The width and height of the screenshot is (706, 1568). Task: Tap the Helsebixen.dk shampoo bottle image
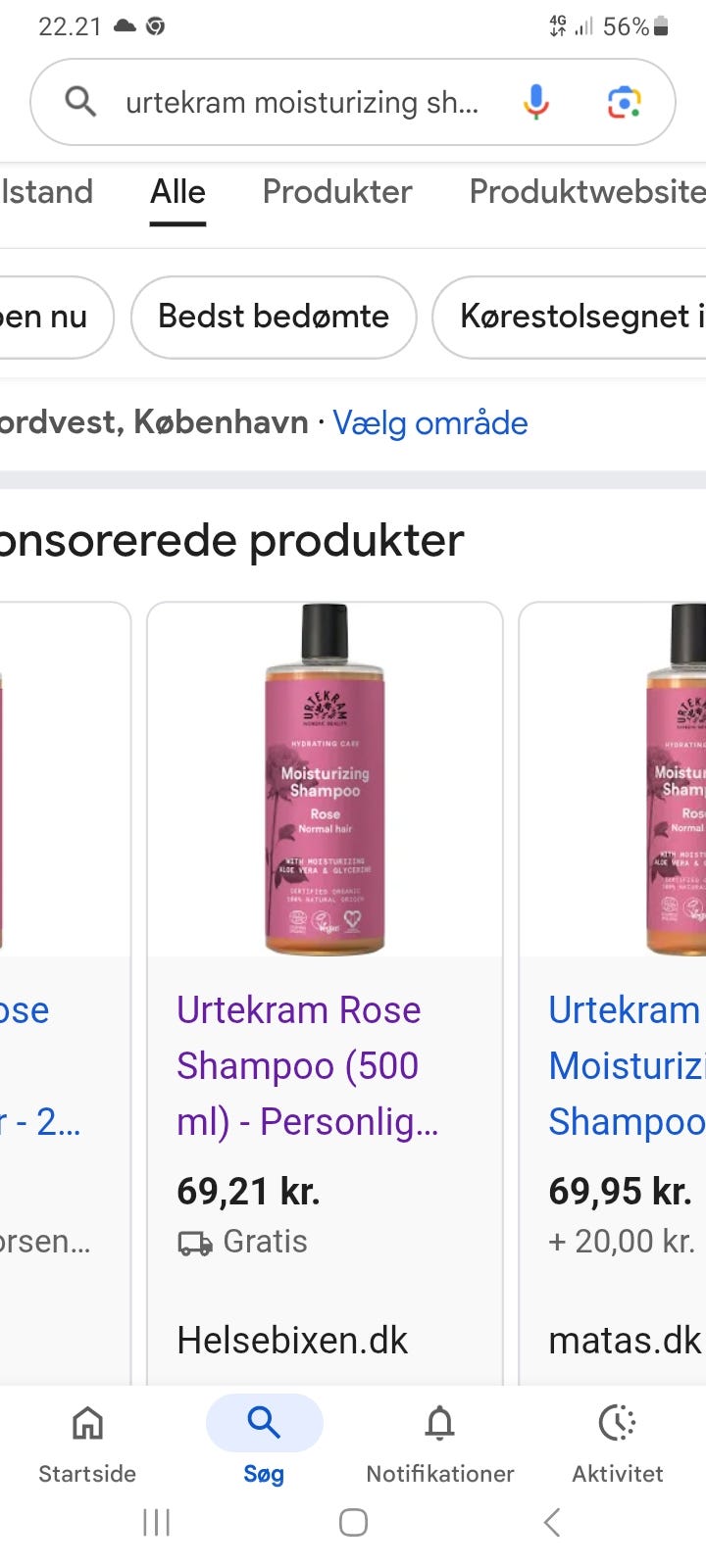[x=325, y=779]
